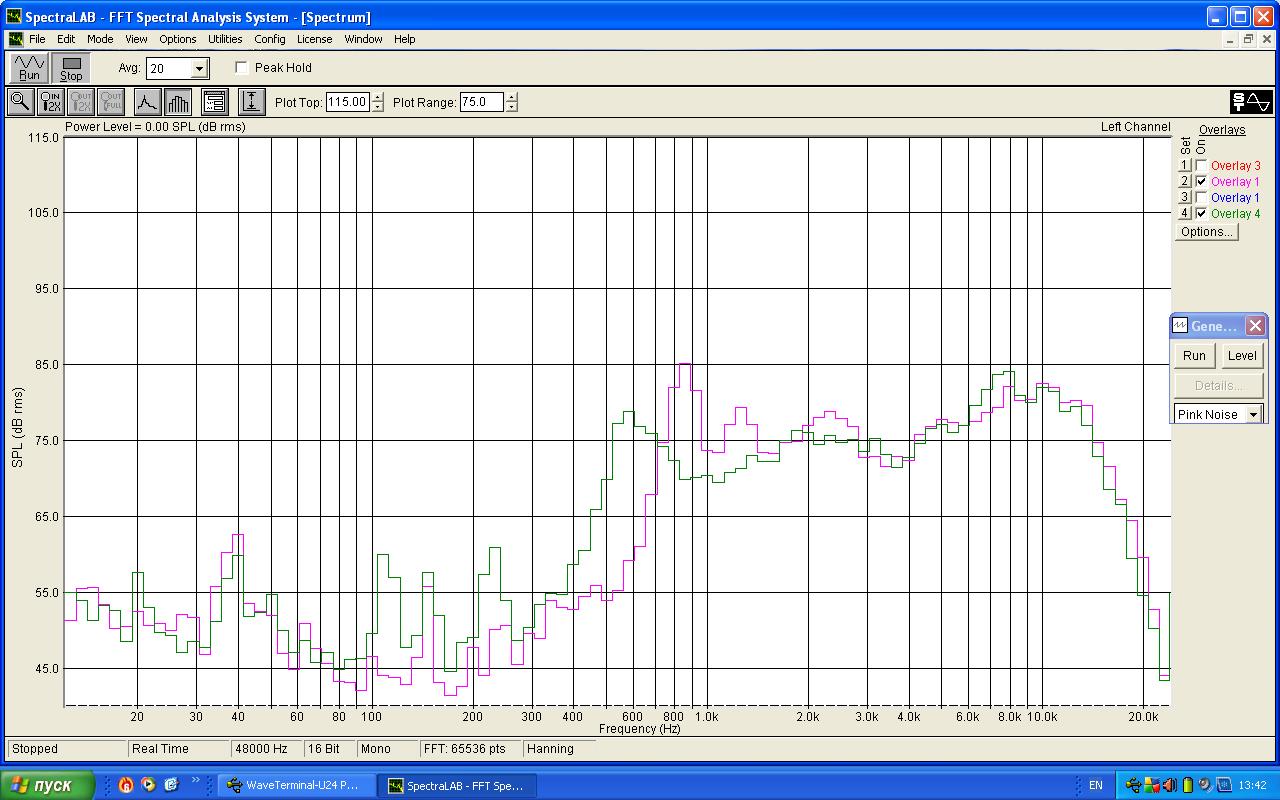The image size is (1280, 800).
Task: Start analysis with the Run toolbar button
Action: [x=29, y=67]
